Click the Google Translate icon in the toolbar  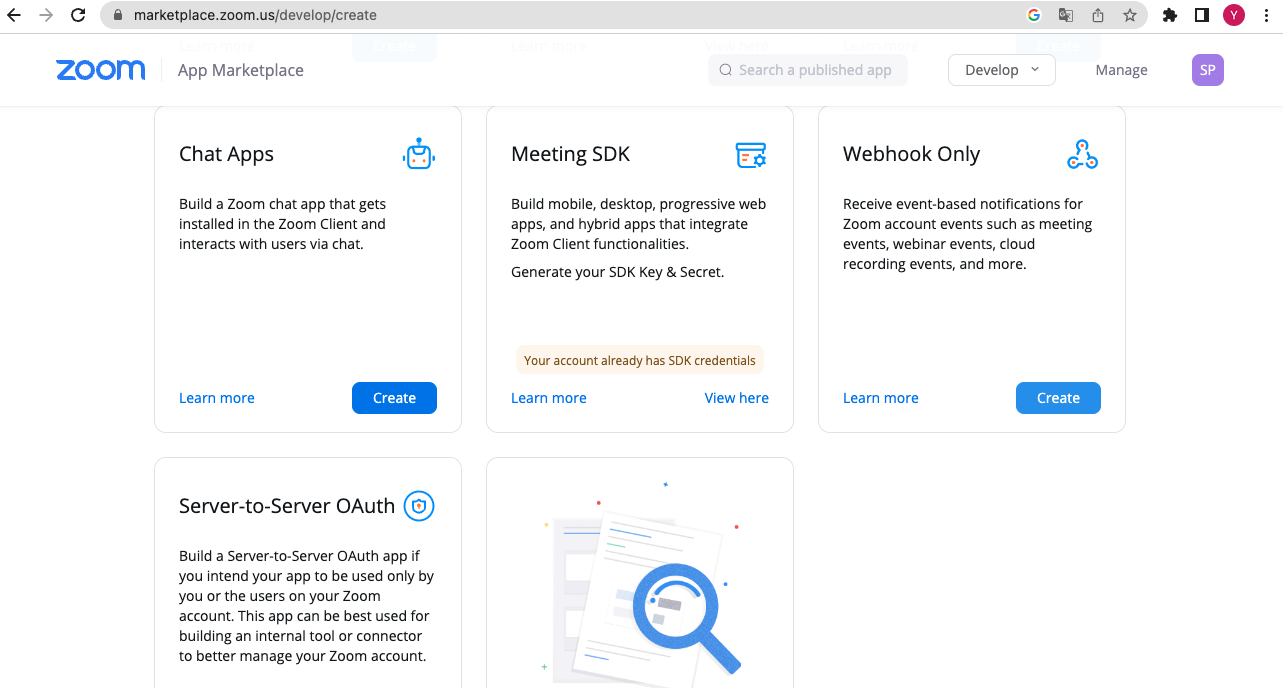tap(1065, 15)
